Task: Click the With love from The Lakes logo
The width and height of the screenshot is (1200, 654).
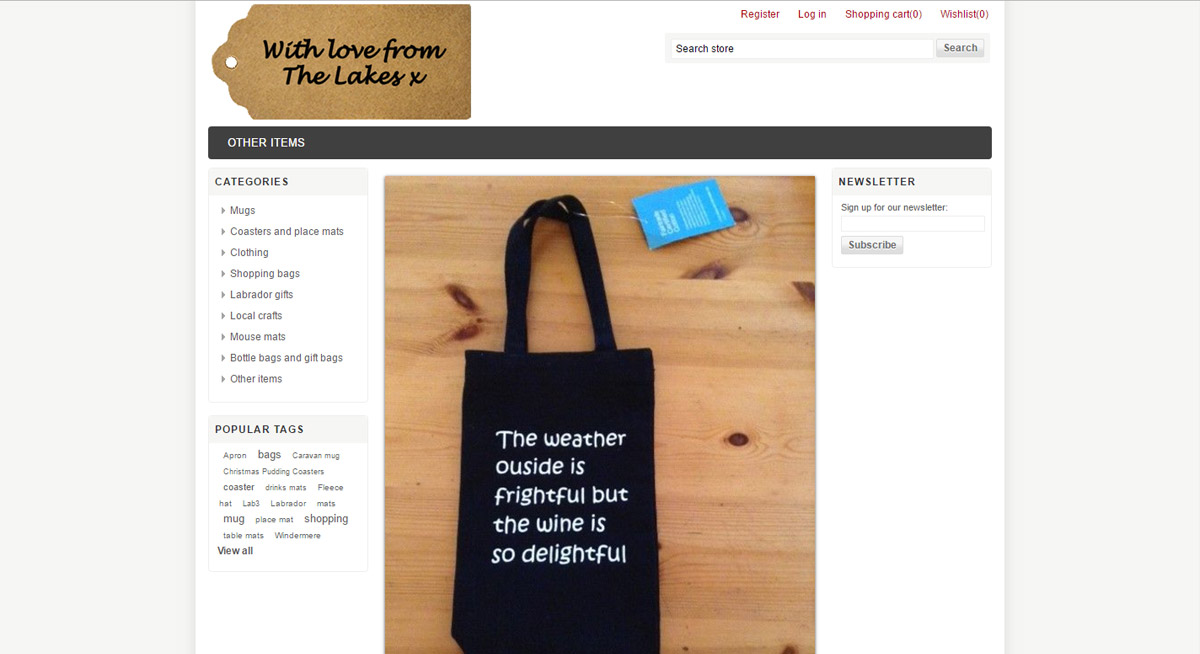Action: coord(341,62)
